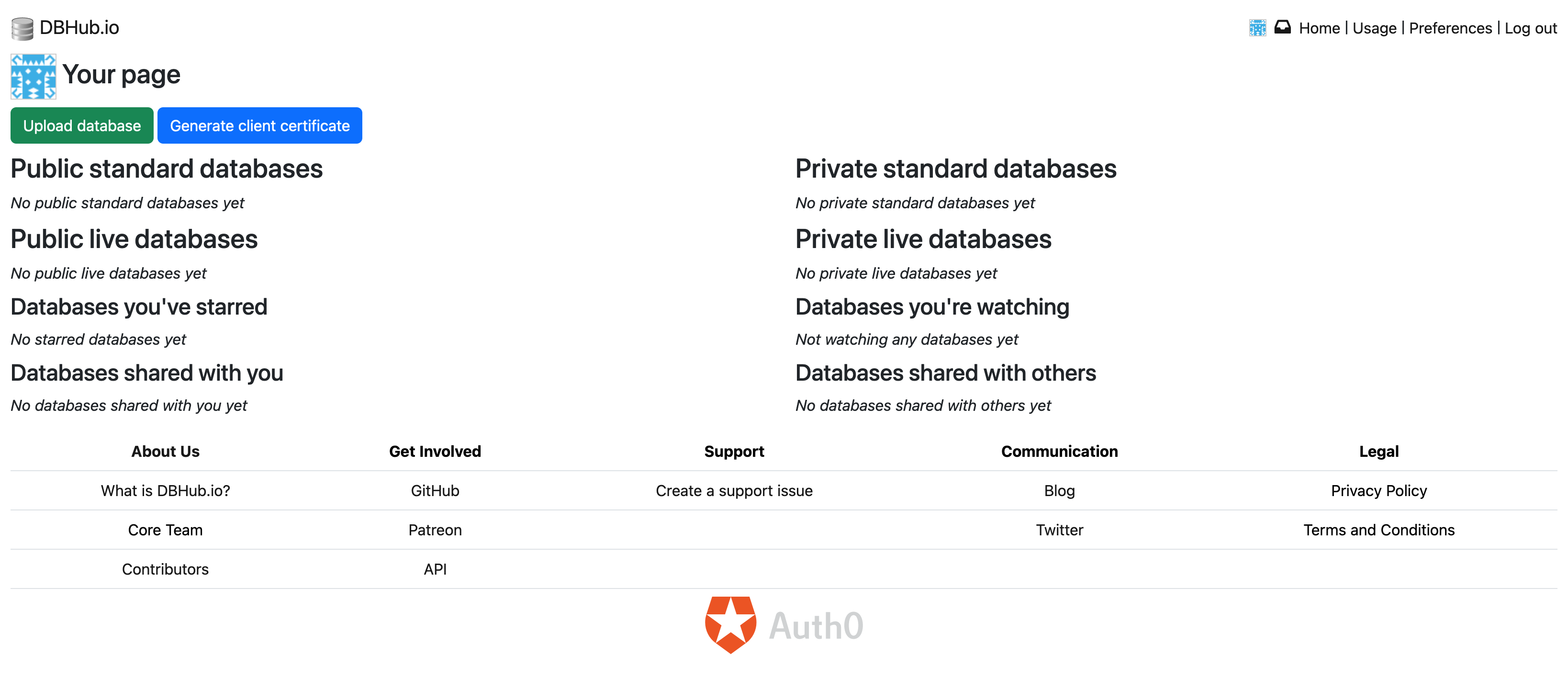Open the What is DBHub.io? link
1568x679 pixels.
(165, 490)
